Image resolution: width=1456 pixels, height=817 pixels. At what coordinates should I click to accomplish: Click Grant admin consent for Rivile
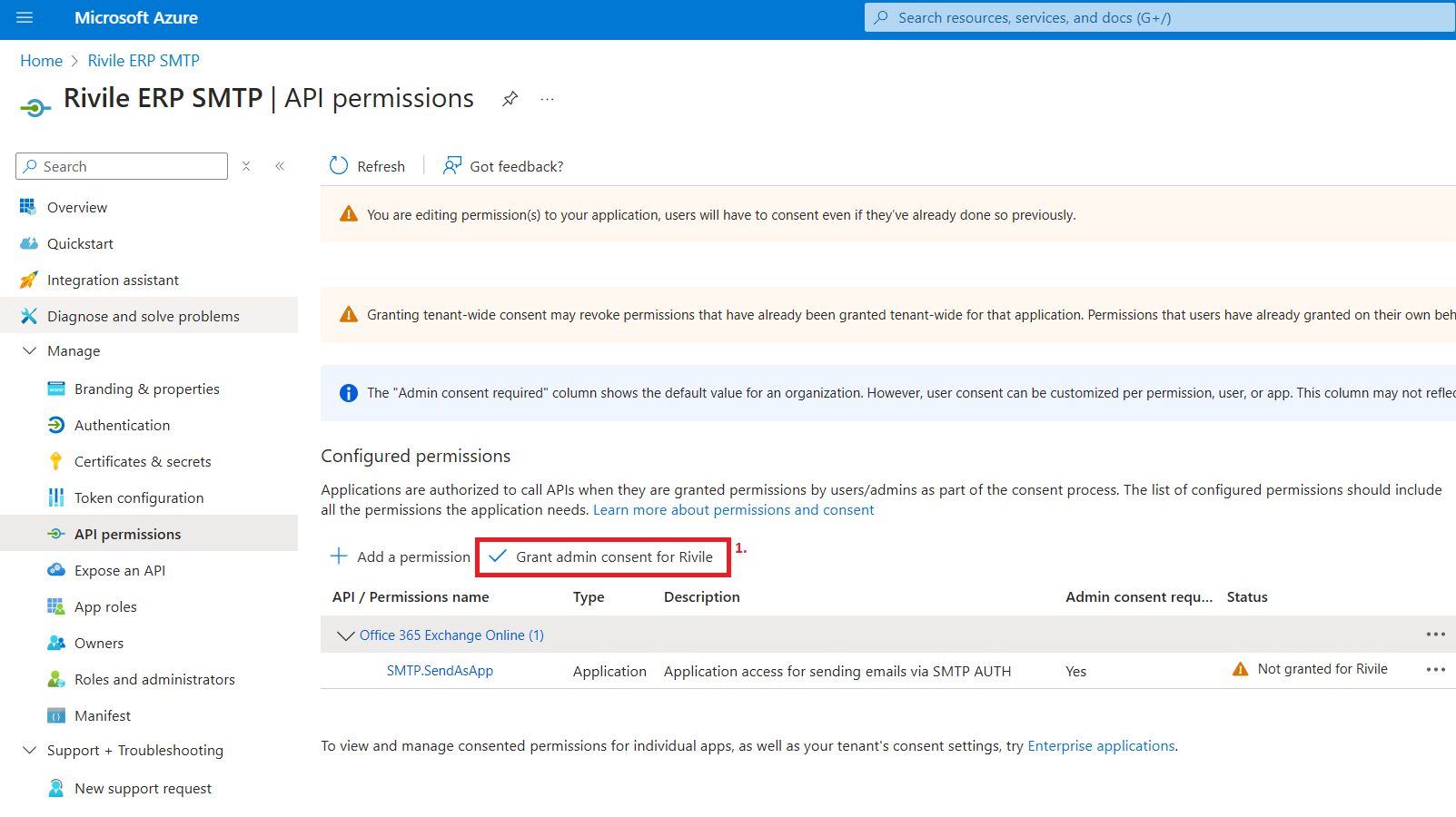602,556
